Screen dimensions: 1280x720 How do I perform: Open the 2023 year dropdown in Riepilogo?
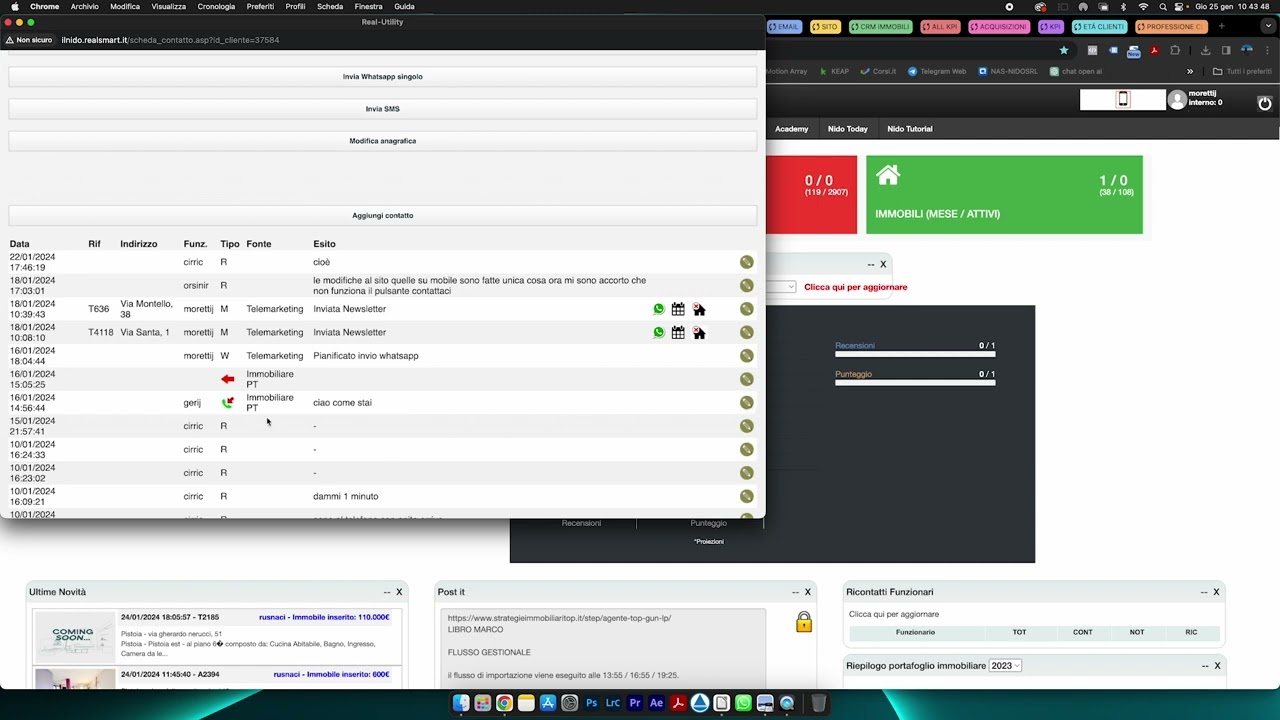pyautogui.click(x=1004, y=666)
